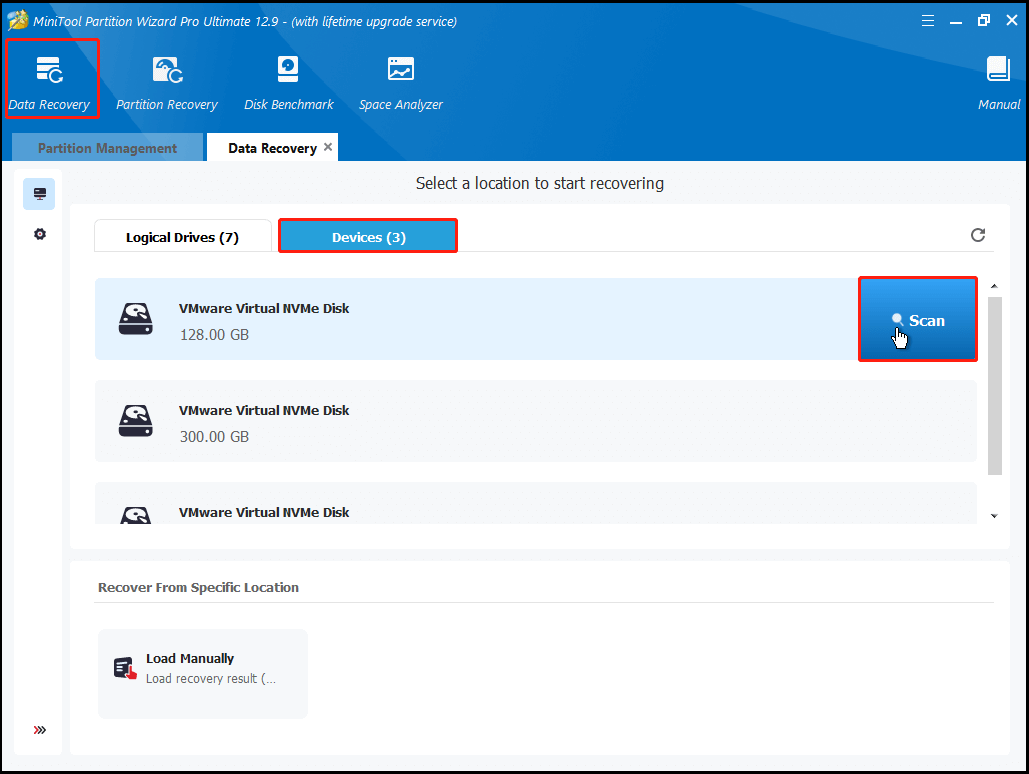Select the 300 GB VMware Virtual NVMe Disk
Viewport: 1029px width, 774px height.
pos(400,422)
